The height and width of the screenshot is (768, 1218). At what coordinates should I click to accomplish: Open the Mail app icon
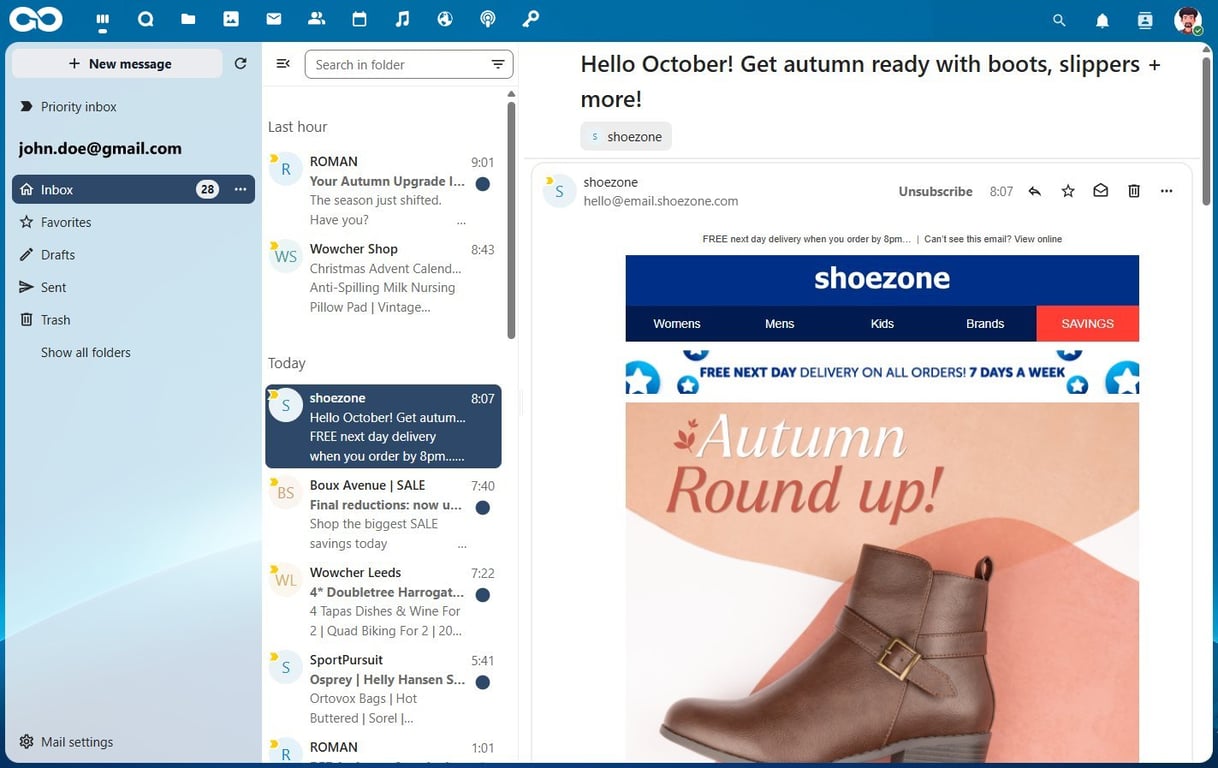click(274, 19)
